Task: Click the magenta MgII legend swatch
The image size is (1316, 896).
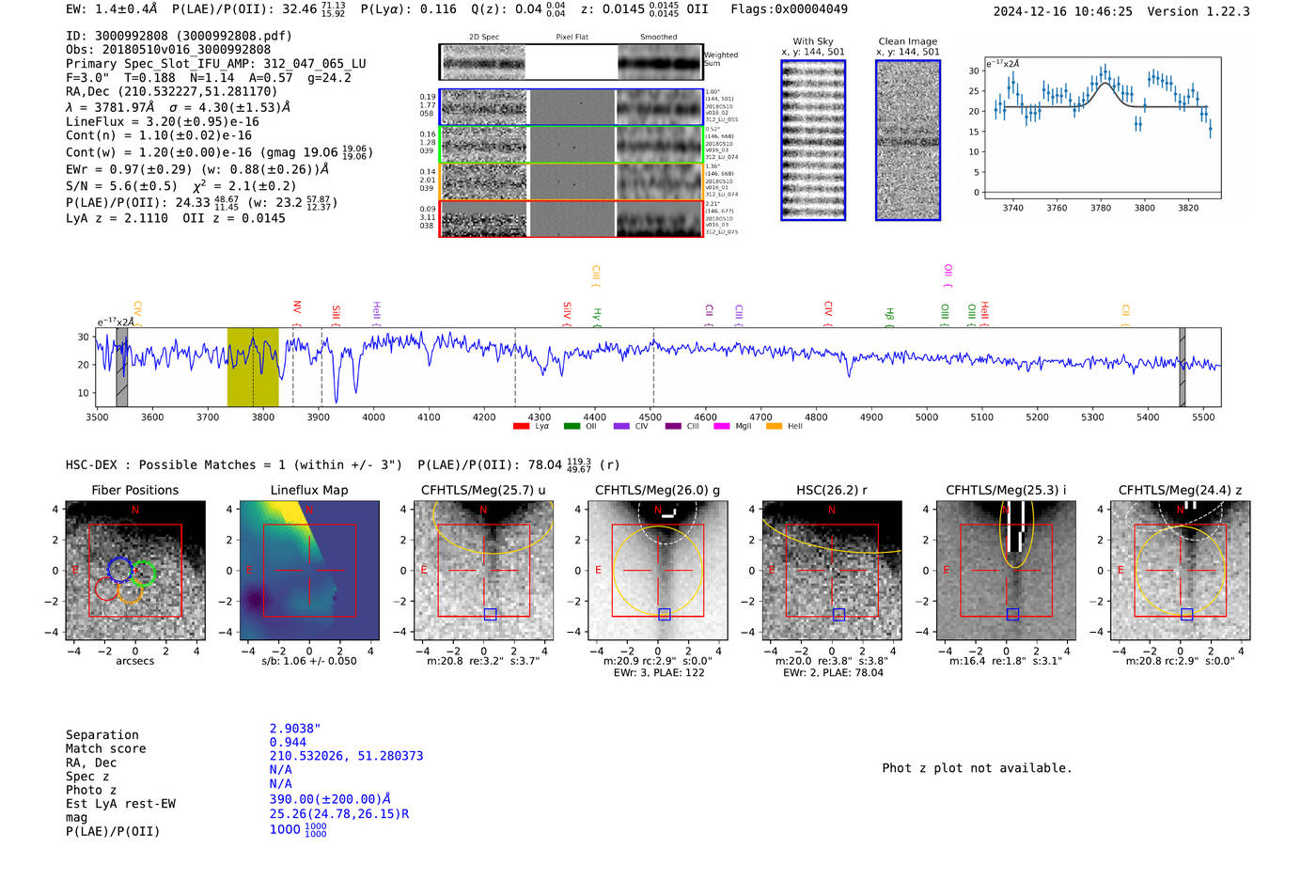Action: point(722,426)
